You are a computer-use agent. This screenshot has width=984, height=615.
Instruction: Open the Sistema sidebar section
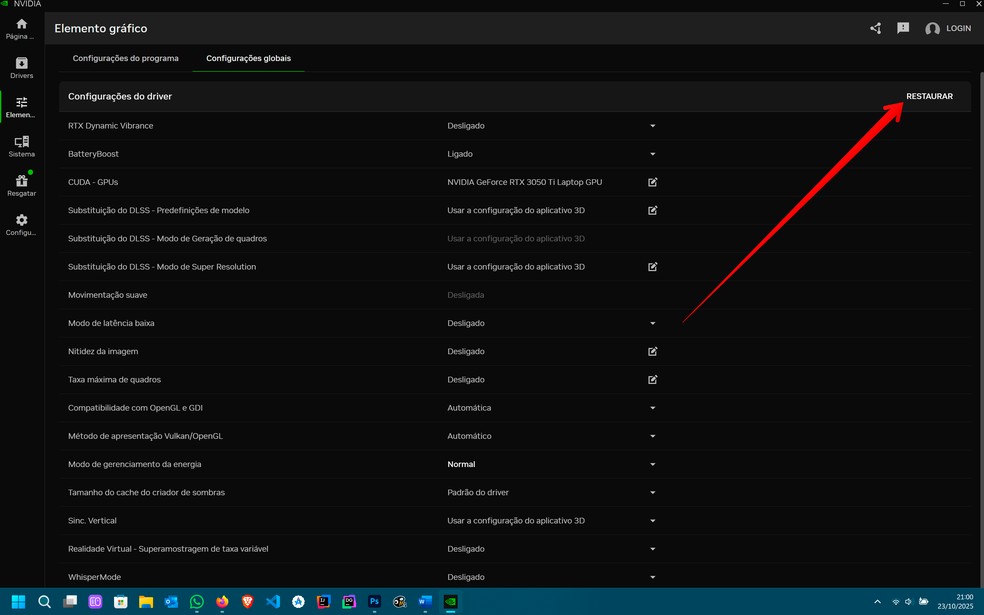(22, 146)
